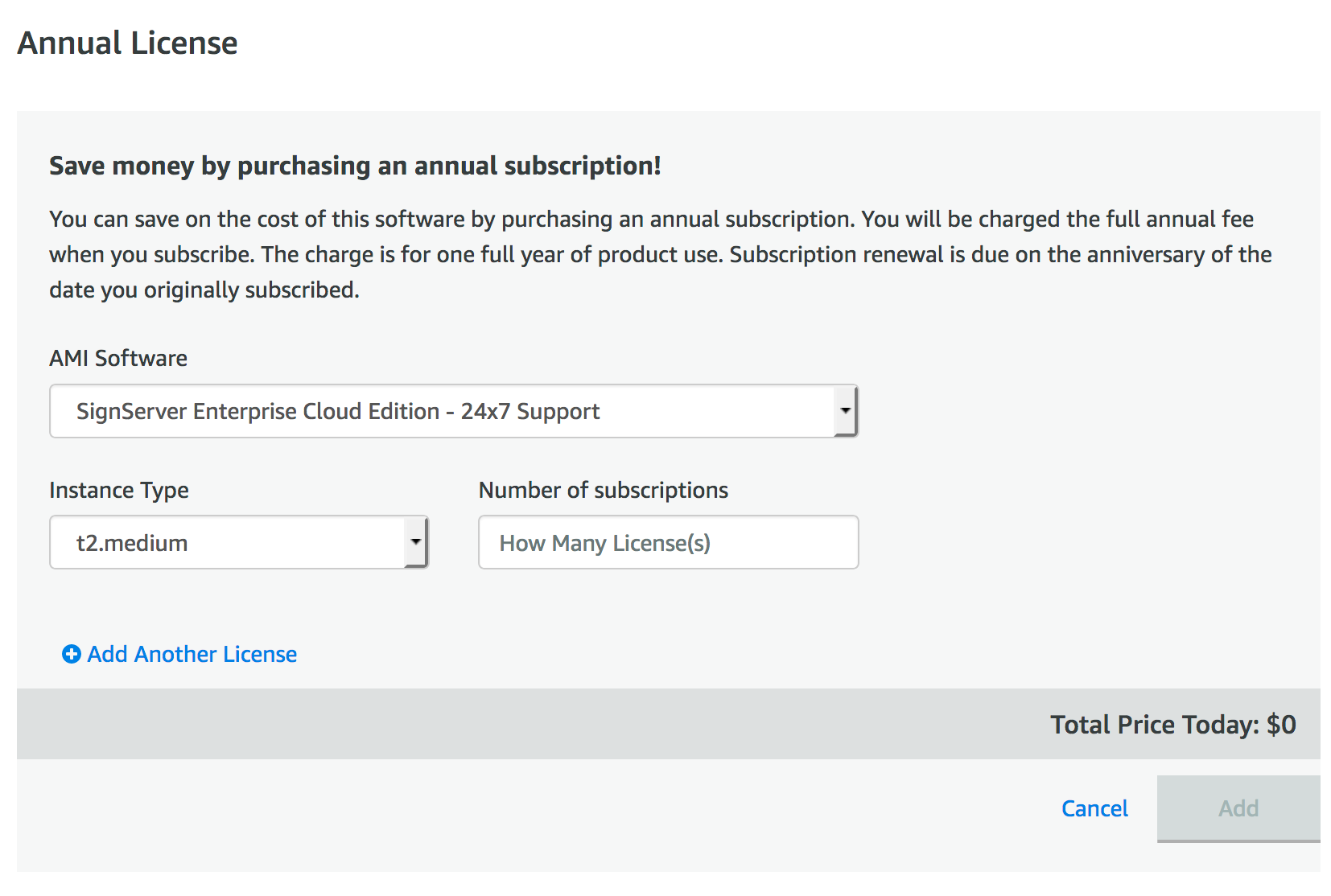The image size is (1331, 896).
Task: Click the AMI Software field label
Action: tap(118, 359)
